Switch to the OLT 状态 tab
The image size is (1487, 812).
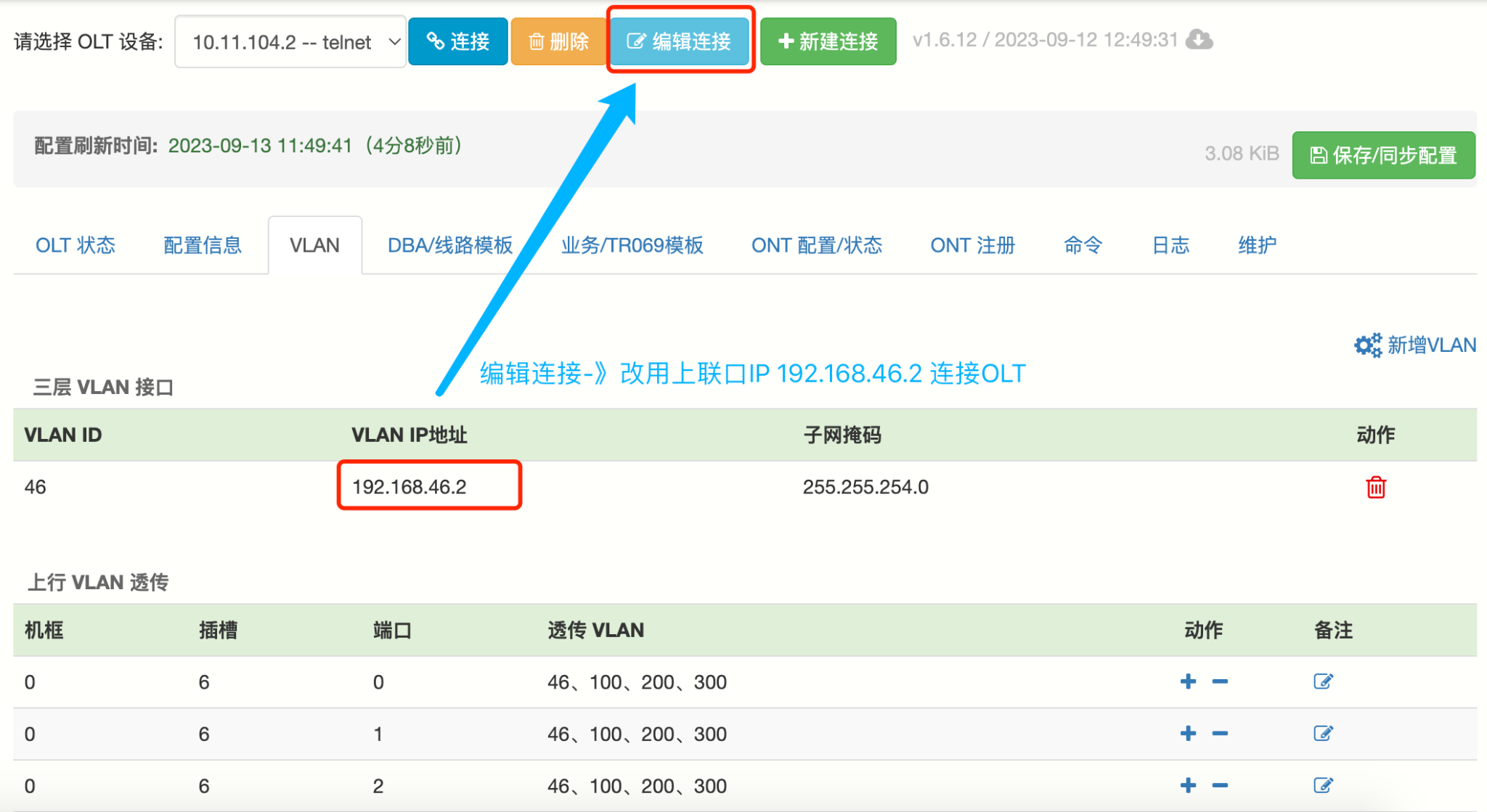point(76,245)
